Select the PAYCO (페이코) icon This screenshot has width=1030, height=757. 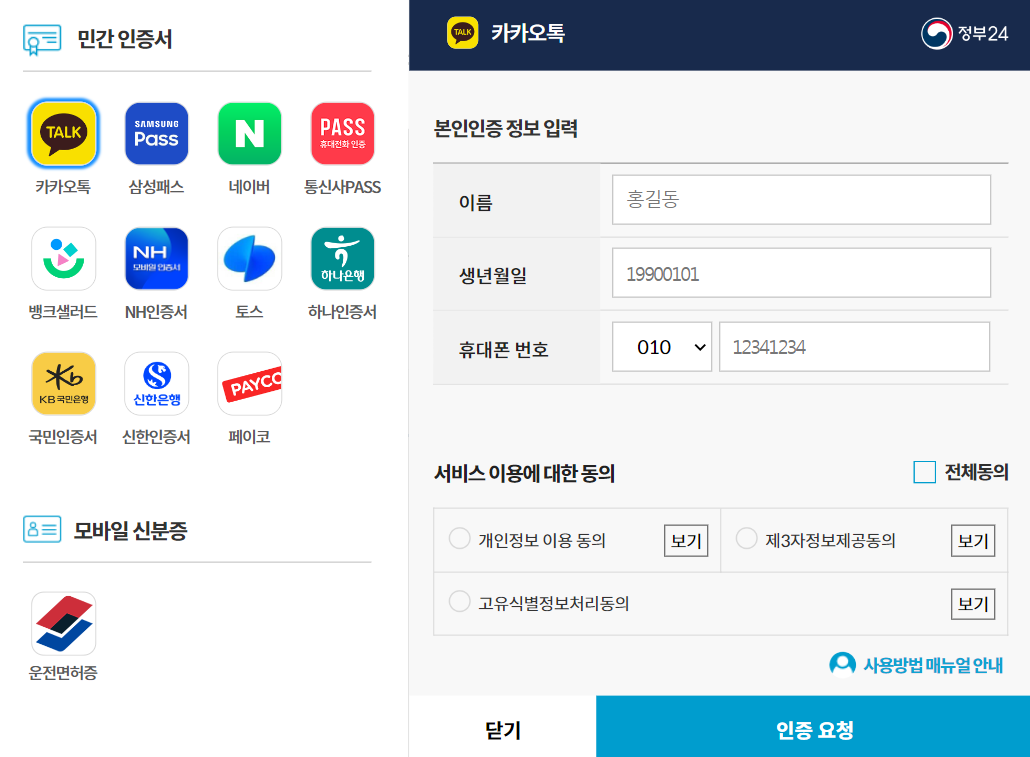[250, 383]
